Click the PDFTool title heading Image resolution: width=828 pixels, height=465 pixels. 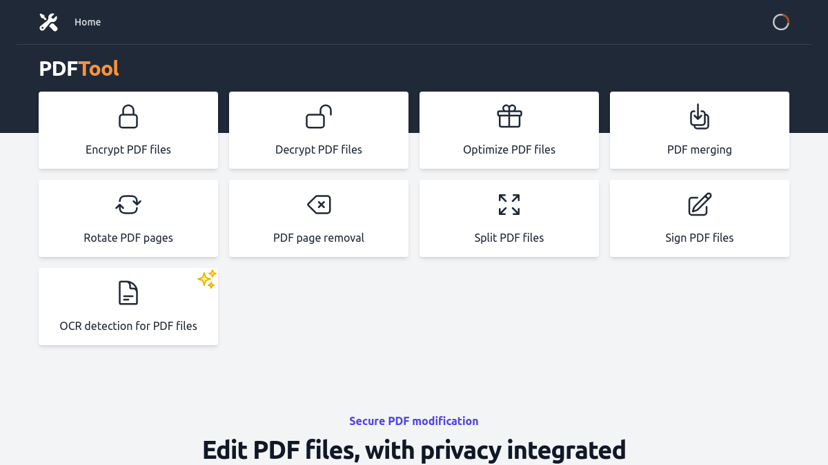click(79, 69)
